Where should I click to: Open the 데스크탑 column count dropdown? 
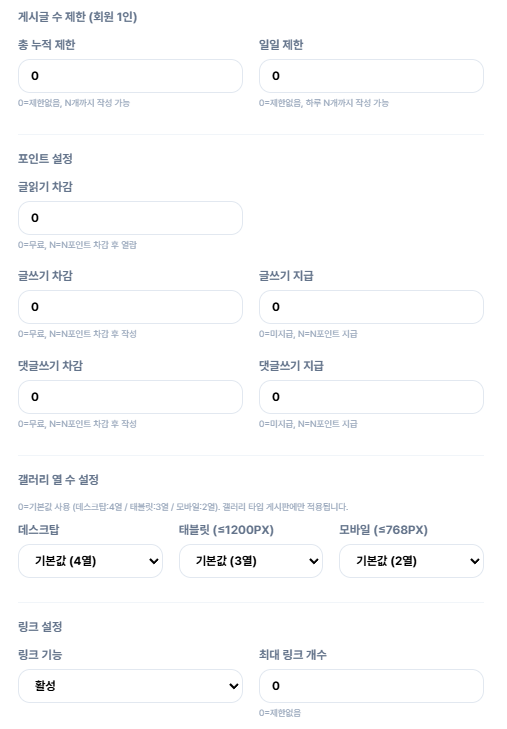(90, 561)
